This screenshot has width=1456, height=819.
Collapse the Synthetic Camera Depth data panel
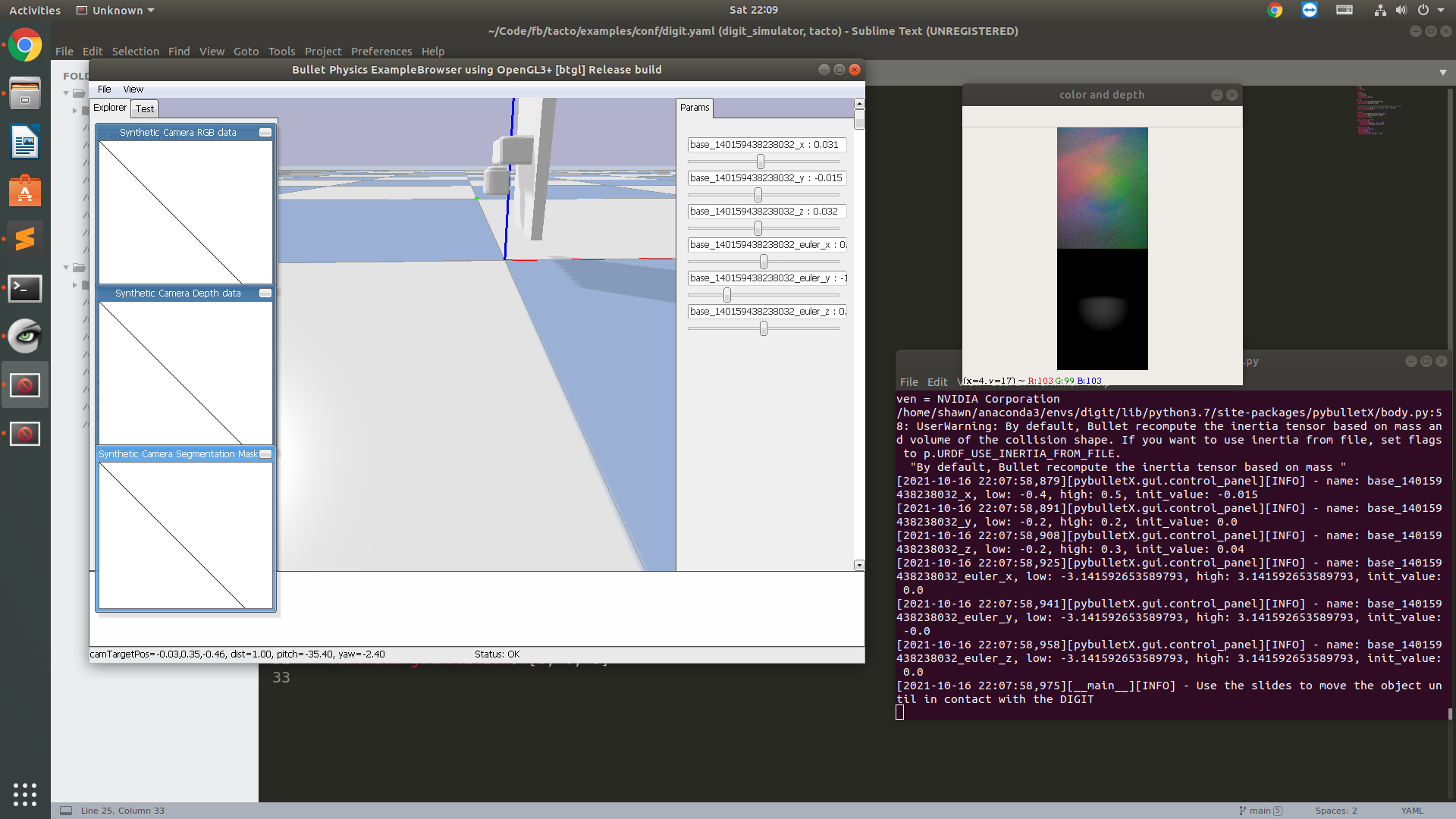pyautogui.click(x=265, y=293)
